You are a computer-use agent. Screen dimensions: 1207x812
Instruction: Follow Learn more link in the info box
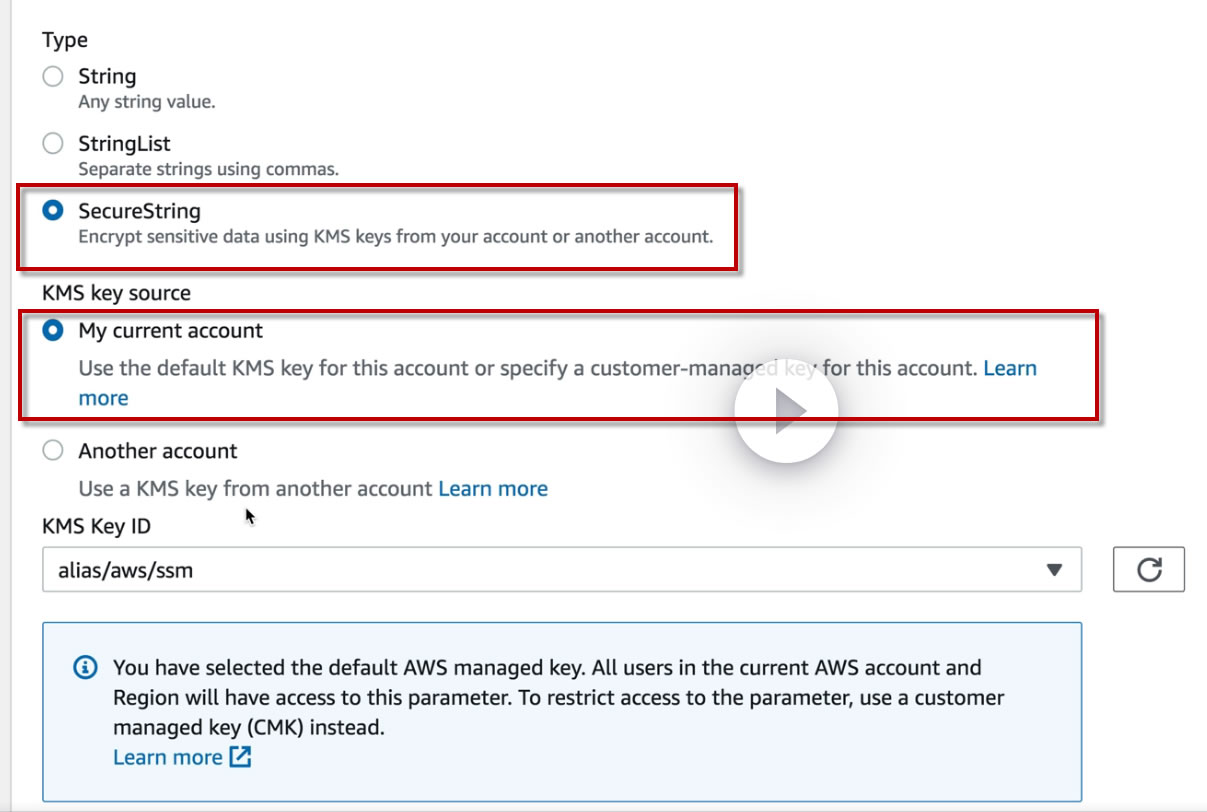tap(167, 757)
